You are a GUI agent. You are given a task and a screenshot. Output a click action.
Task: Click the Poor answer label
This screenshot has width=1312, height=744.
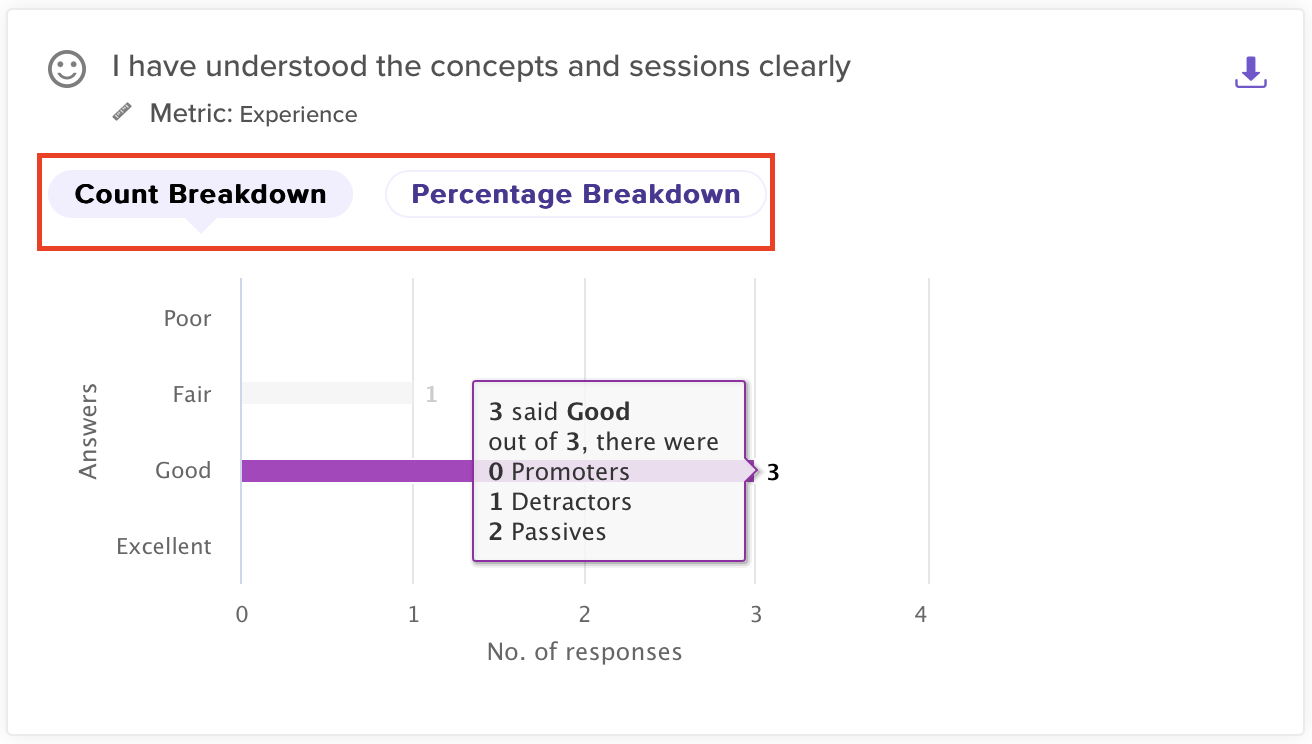coord(187,319)
